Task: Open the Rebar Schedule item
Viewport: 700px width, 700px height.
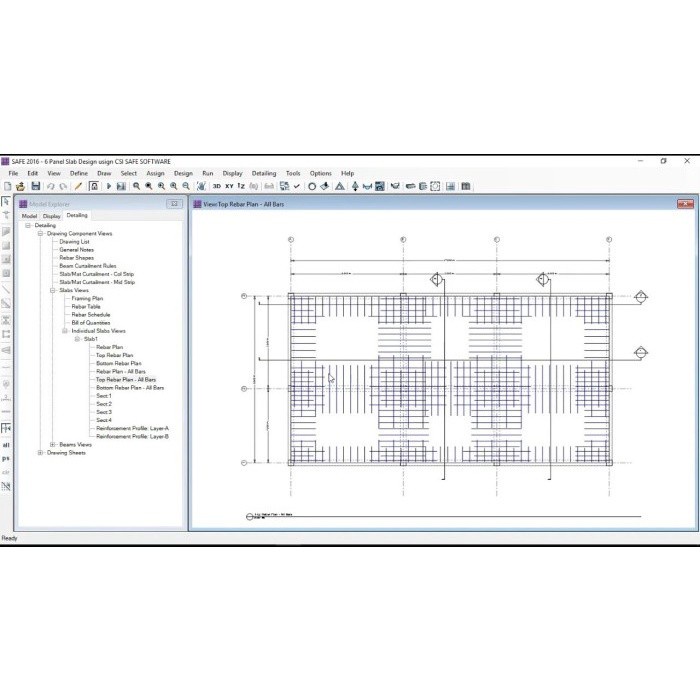Action: [x=91, y=315]
